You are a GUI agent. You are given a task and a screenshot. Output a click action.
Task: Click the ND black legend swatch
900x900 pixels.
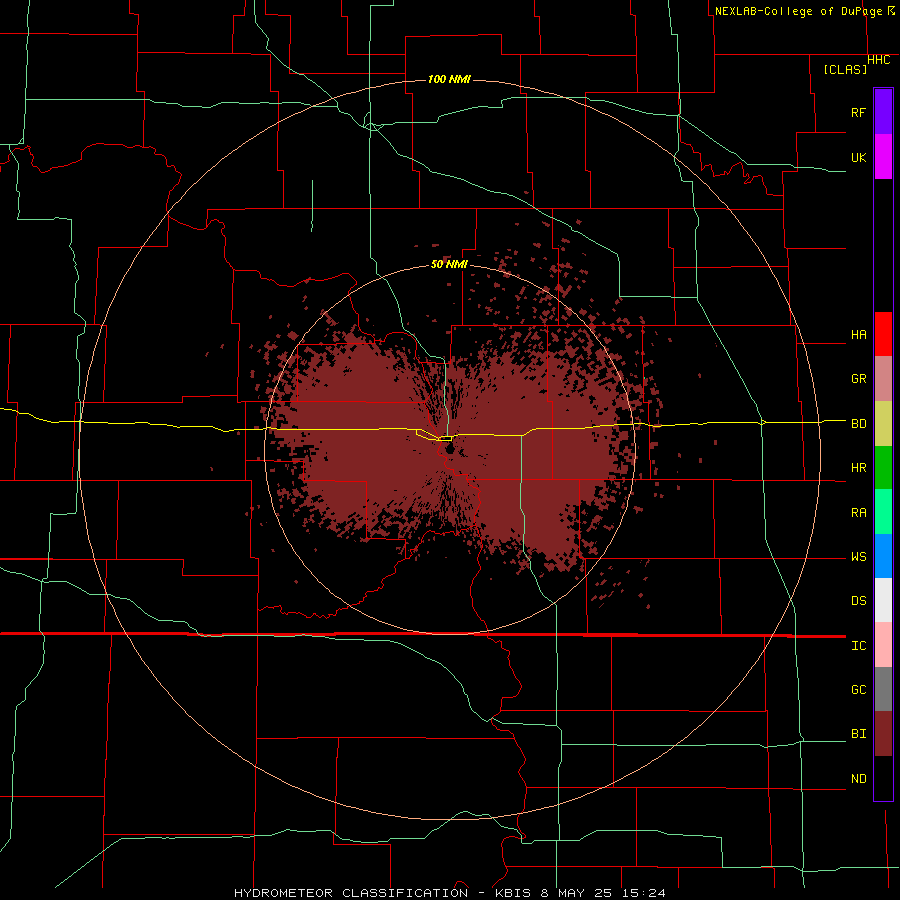tap(883, 778)
